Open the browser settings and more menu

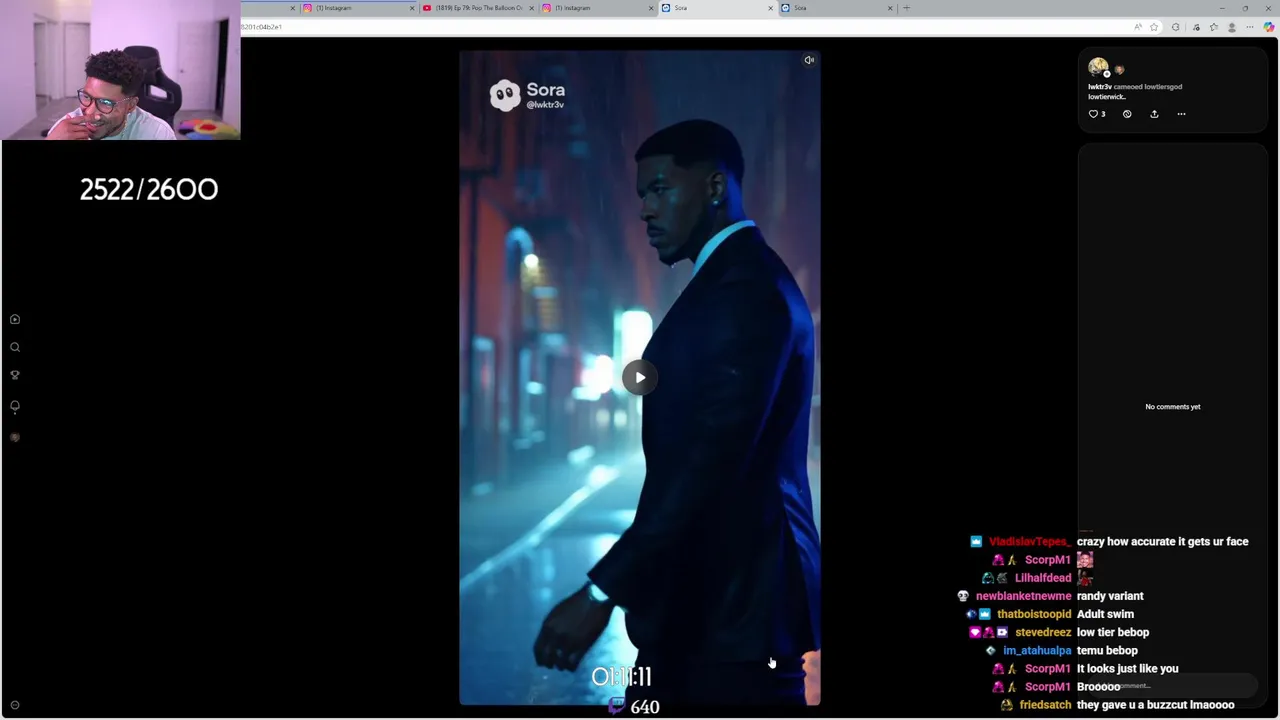point(1249,27)
